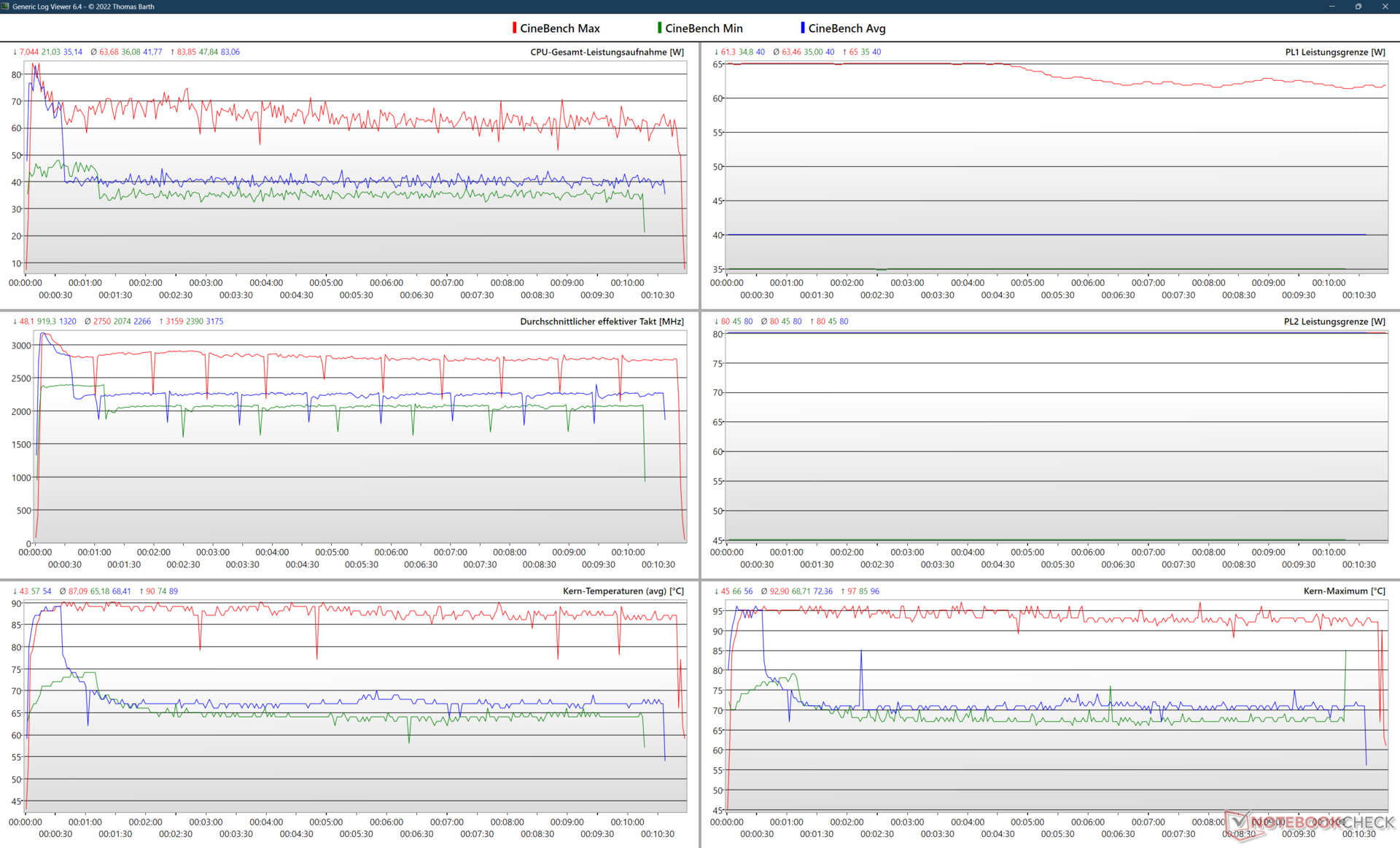Click the down-arrow minimum icon in CPU power stats

coord(15,52)
